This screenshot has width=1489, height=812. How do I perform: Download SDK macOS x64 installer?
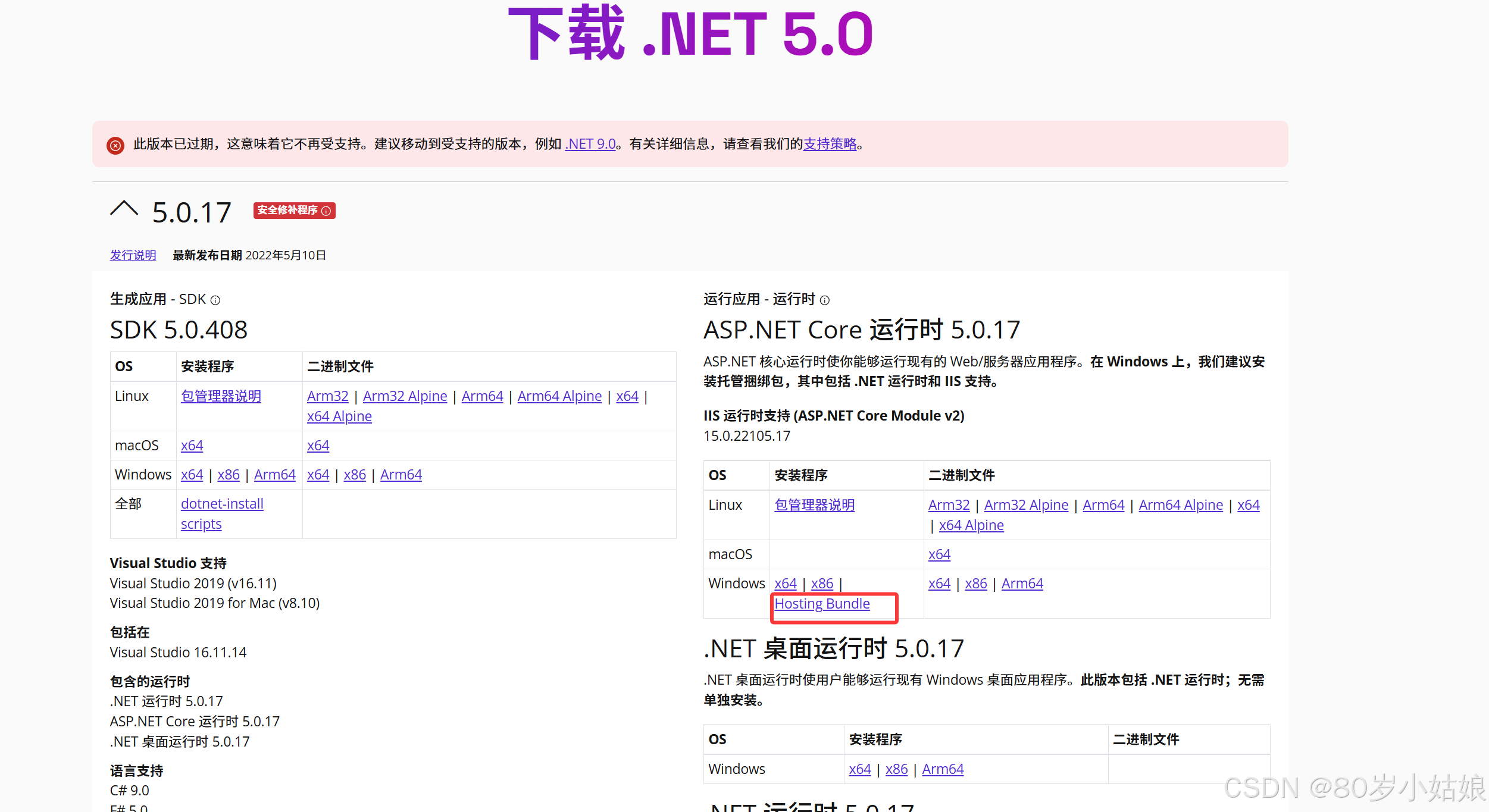[x=192, y=446]
